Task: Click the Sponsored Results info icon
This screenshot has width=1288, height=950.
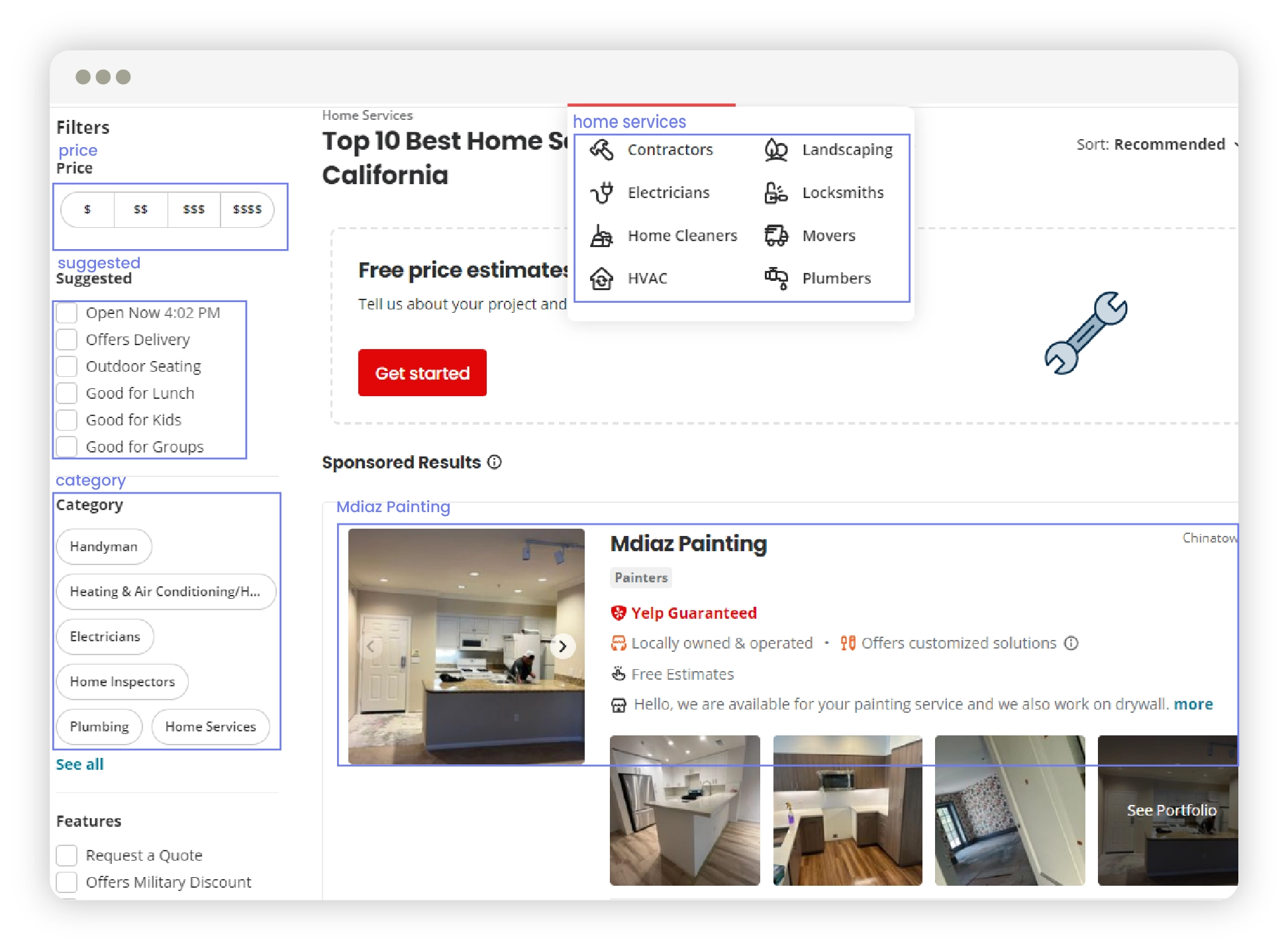Action: tap(495, 462)
